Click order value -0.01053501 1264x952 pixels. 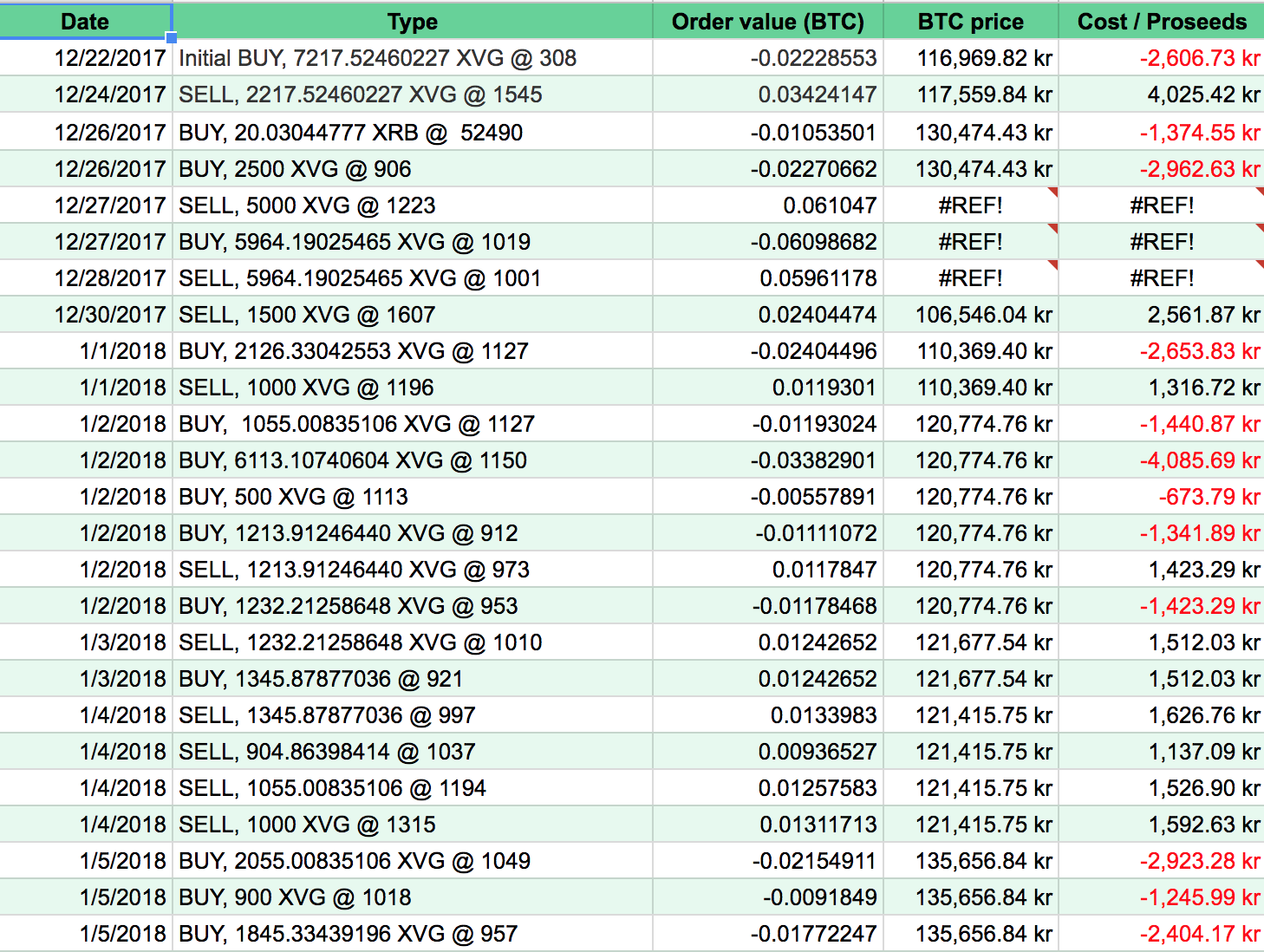tap(768, 132)
